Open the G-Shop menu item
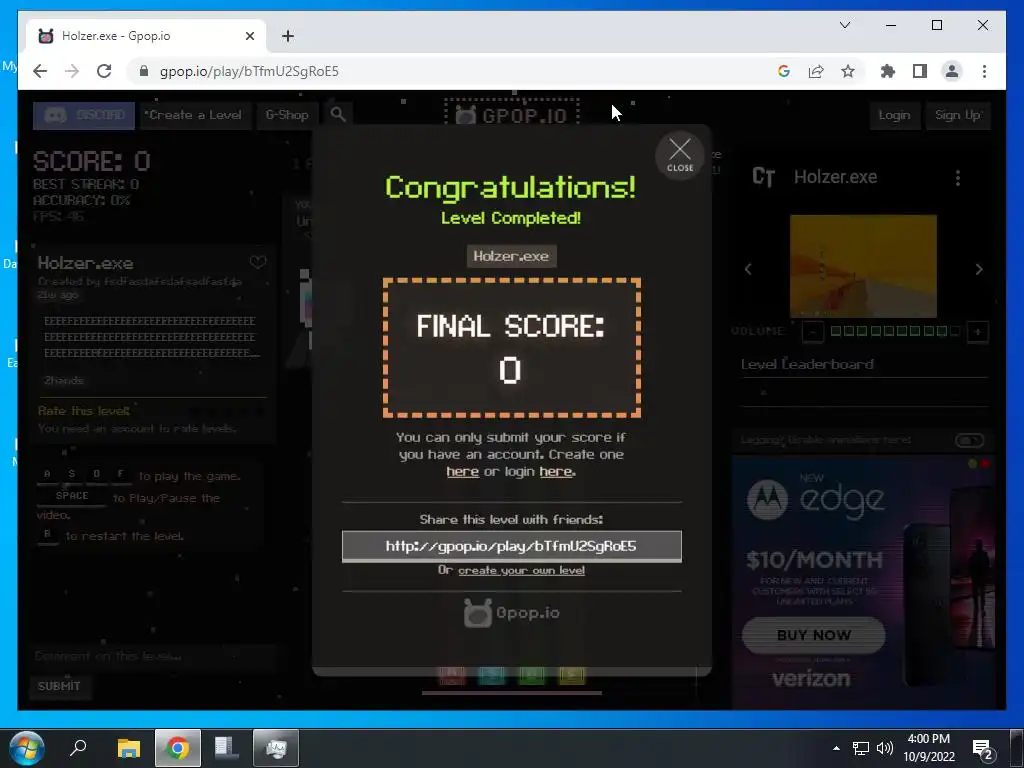This screenshot has width=1024, height=768. tap(287, 115)
